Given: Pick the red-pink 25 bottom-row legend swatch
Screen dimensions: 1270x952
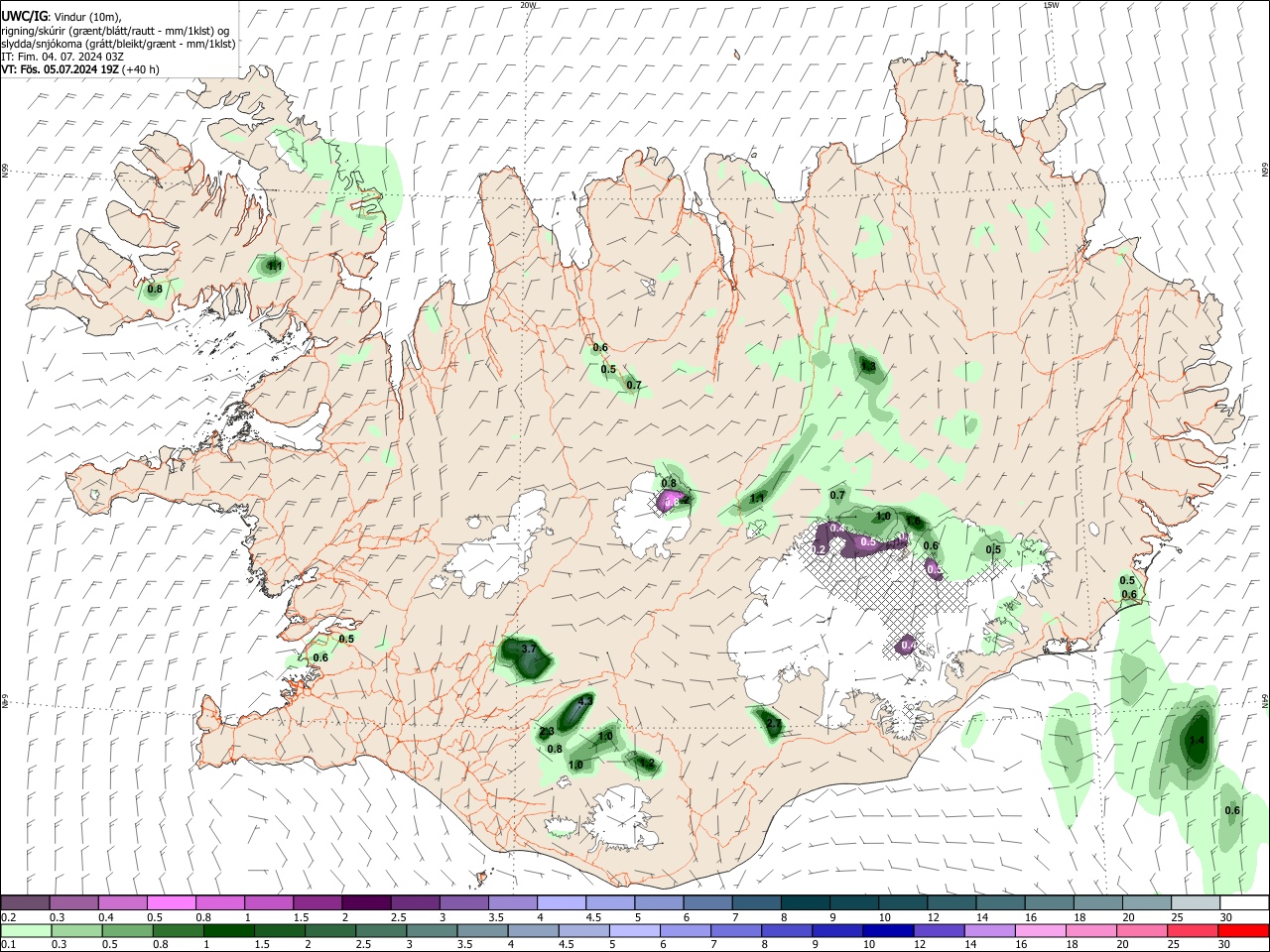Looking at the screenshot, I should click(1195, 930).
